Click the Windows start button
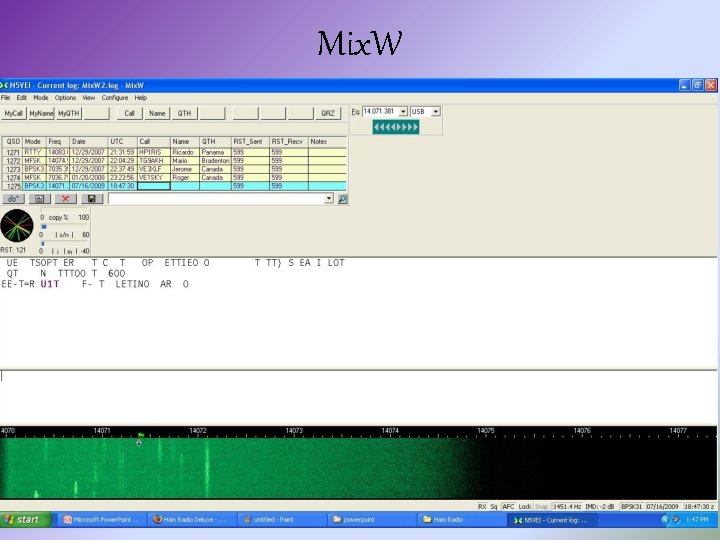 24,520
